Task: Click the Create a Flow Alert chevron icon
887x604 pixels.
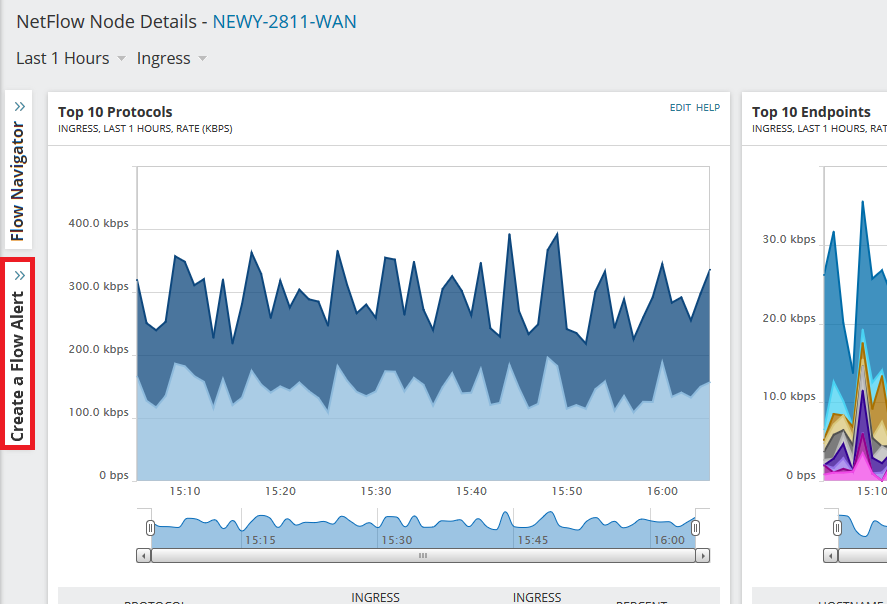Action: tap(19, 275)
